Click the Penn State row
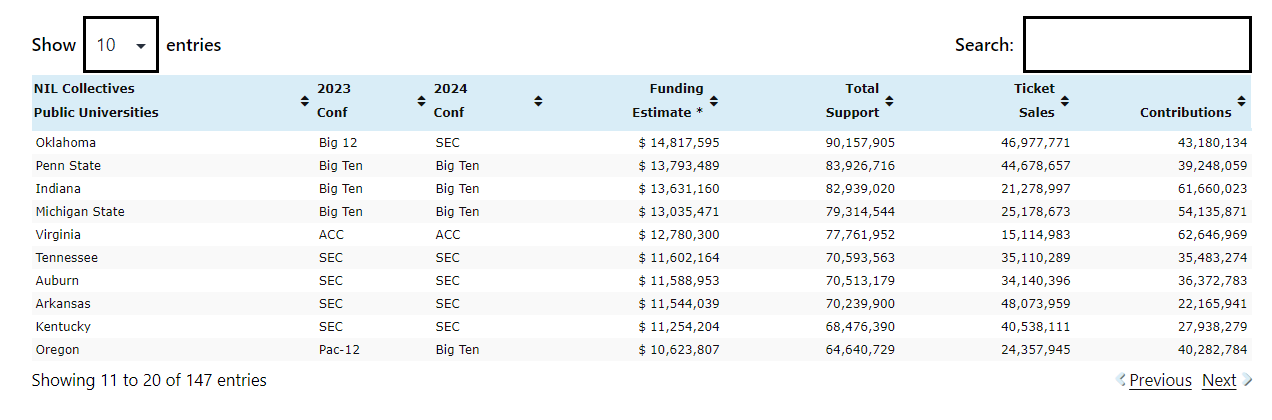 [68, 166]
